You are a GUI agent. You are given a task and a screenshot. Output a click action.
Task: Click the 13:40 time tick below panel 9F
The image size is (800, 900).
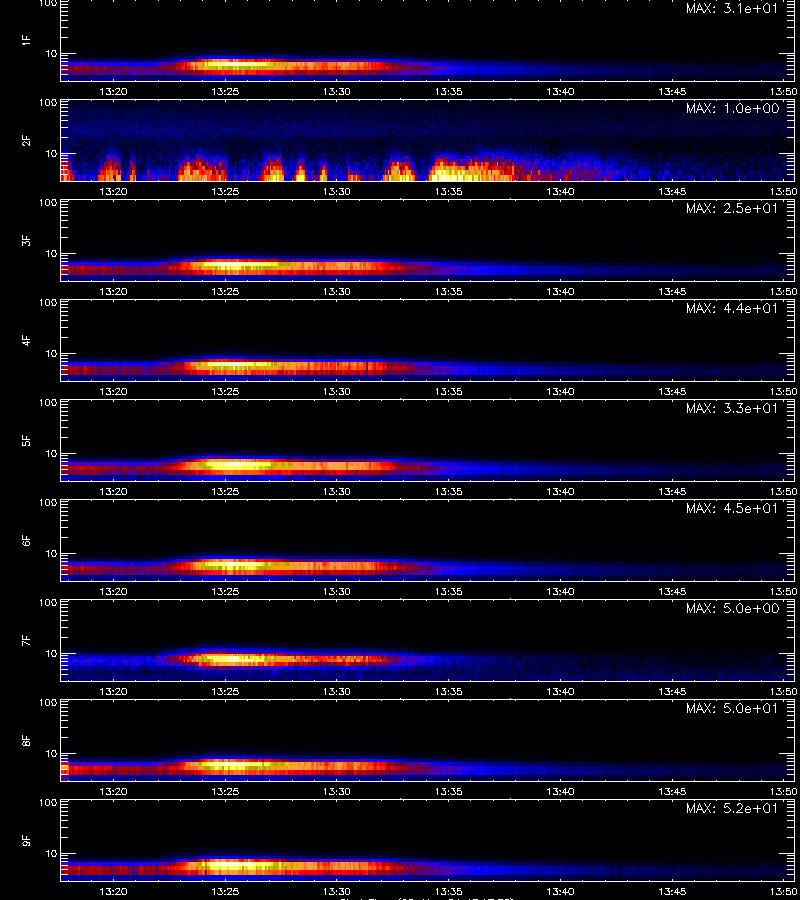pos(560,891)
